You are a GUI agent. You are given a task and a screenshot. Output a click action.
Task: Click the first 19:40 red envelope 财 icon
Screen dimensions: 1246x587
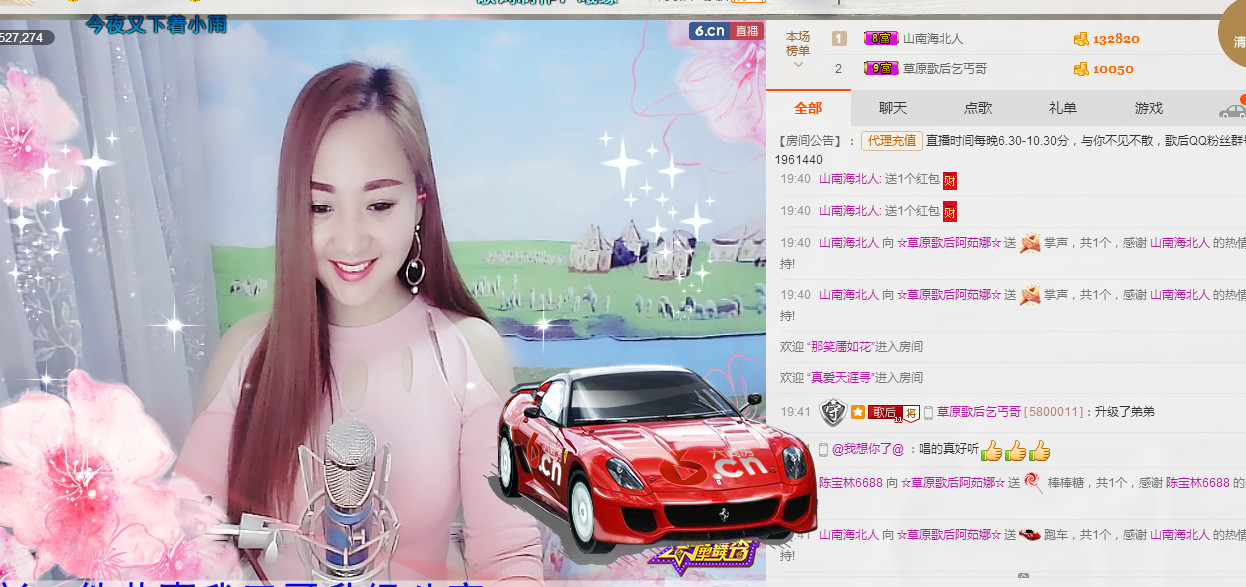click(950, 180)
